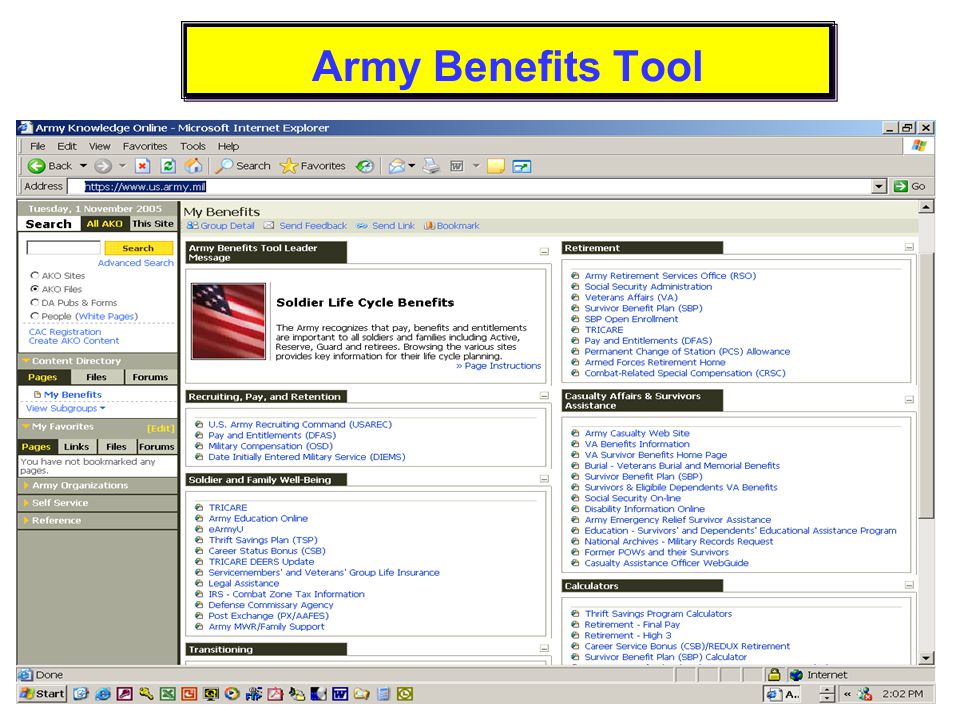Image resolution: width=960 pixels, height=720 pixels.
Task: Collapse the My Favorites section
Action: point(26,427)
